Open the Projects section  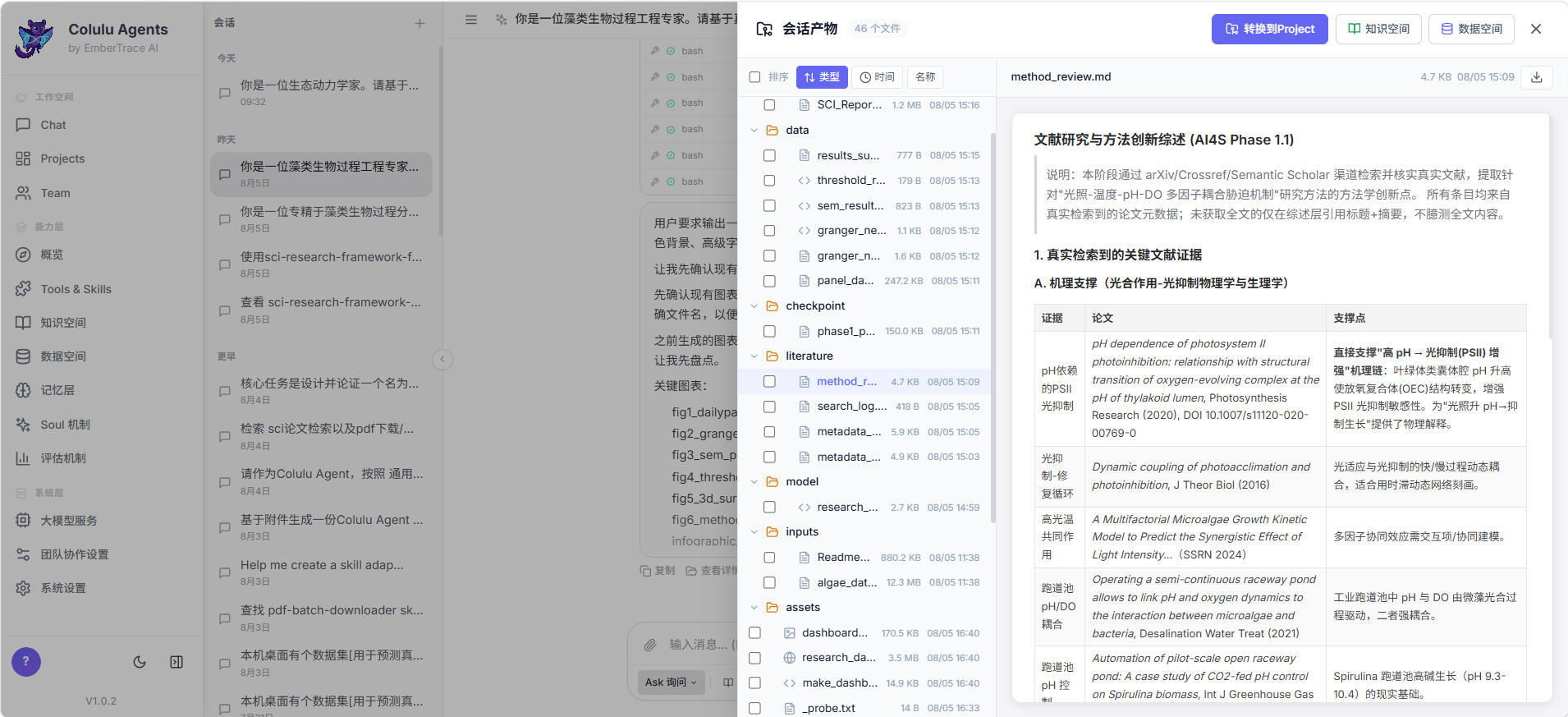point(62,159)
